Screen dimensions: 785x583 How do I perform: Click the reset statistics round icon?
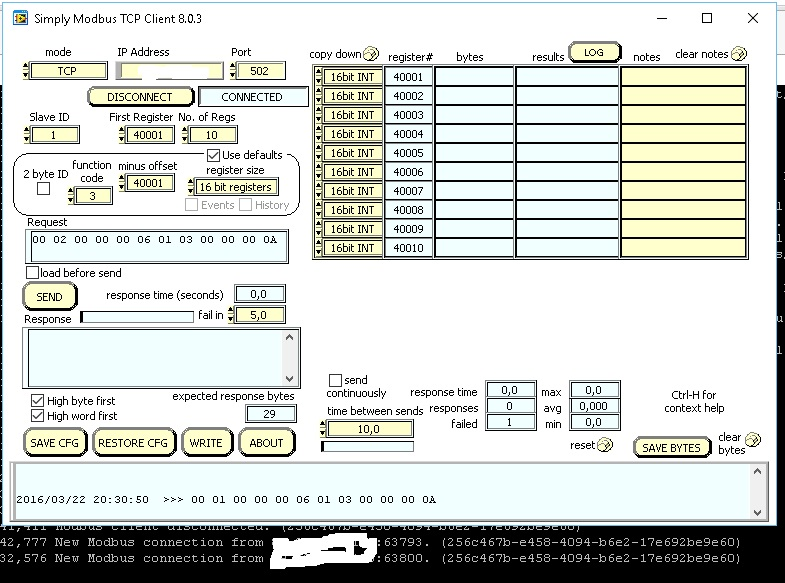(x=605, y=445)
